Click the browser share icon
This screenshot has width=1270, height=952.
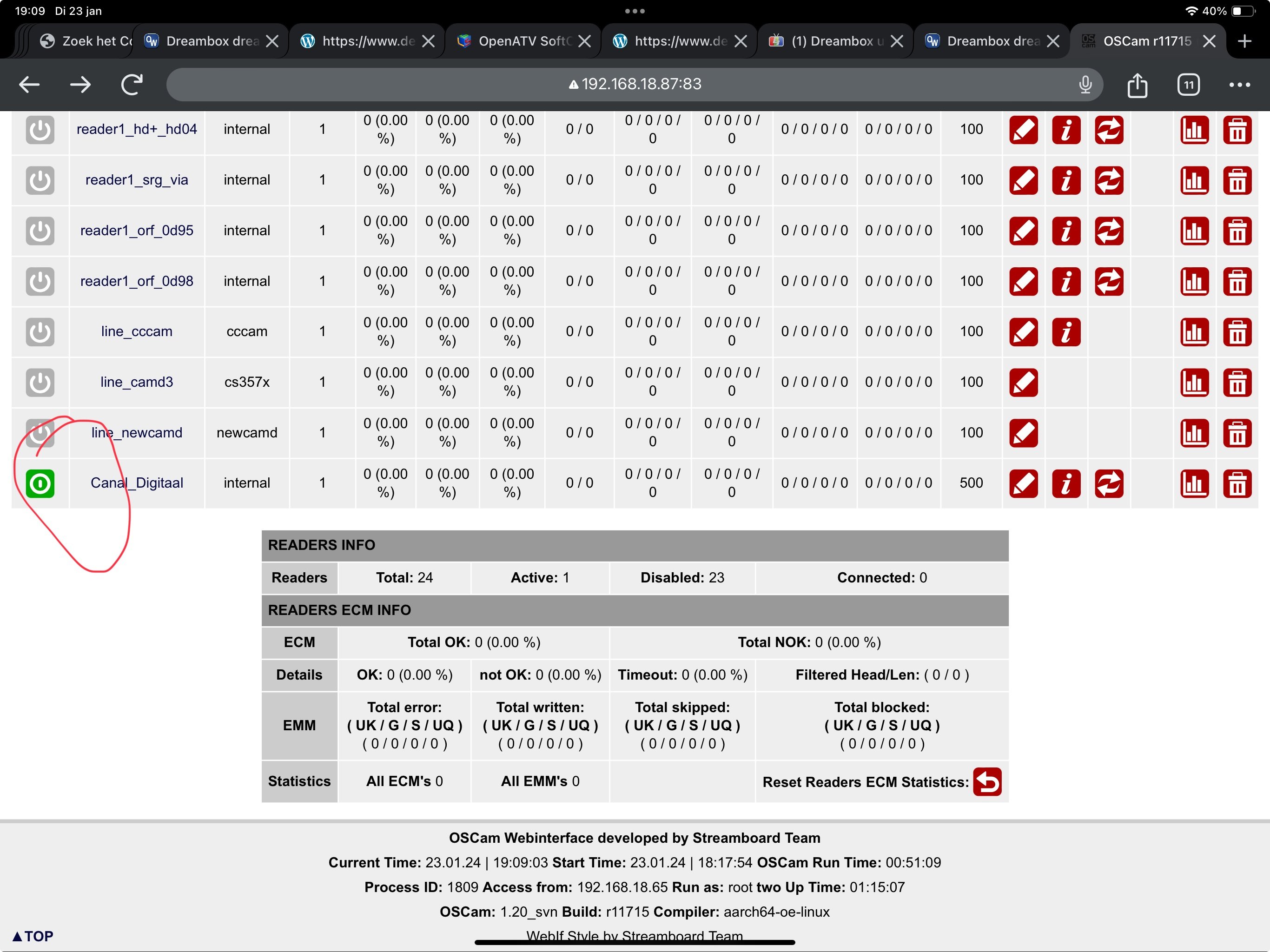tap(1137, 85)
